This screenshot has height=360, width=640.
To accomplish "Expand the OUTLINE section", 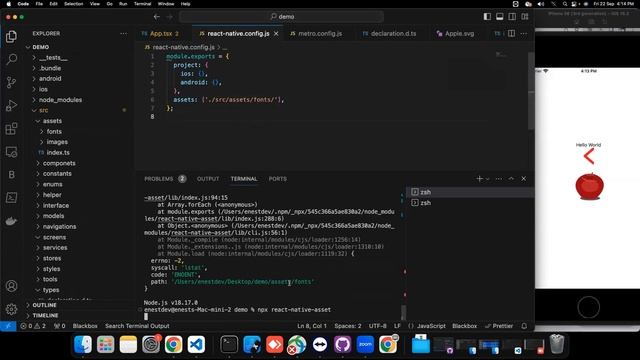I will click(x=44, y=305).
